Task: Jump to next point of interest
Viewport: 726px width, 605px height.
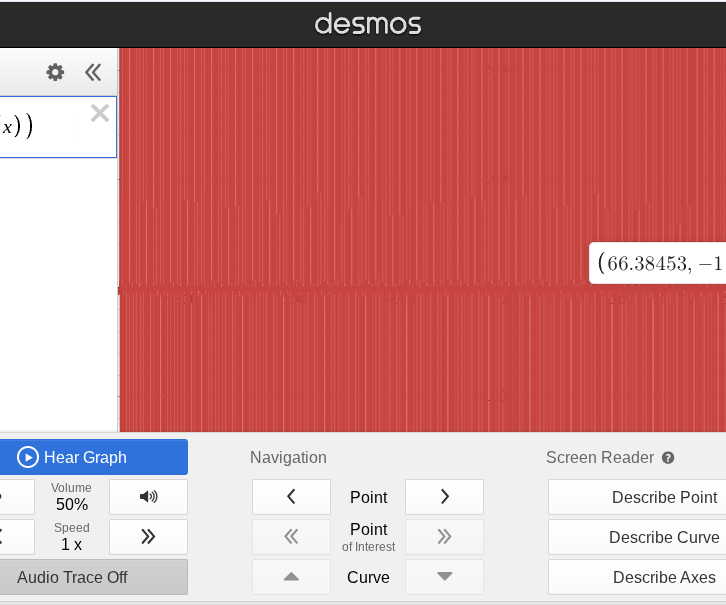Action: (x=444, y=537)
